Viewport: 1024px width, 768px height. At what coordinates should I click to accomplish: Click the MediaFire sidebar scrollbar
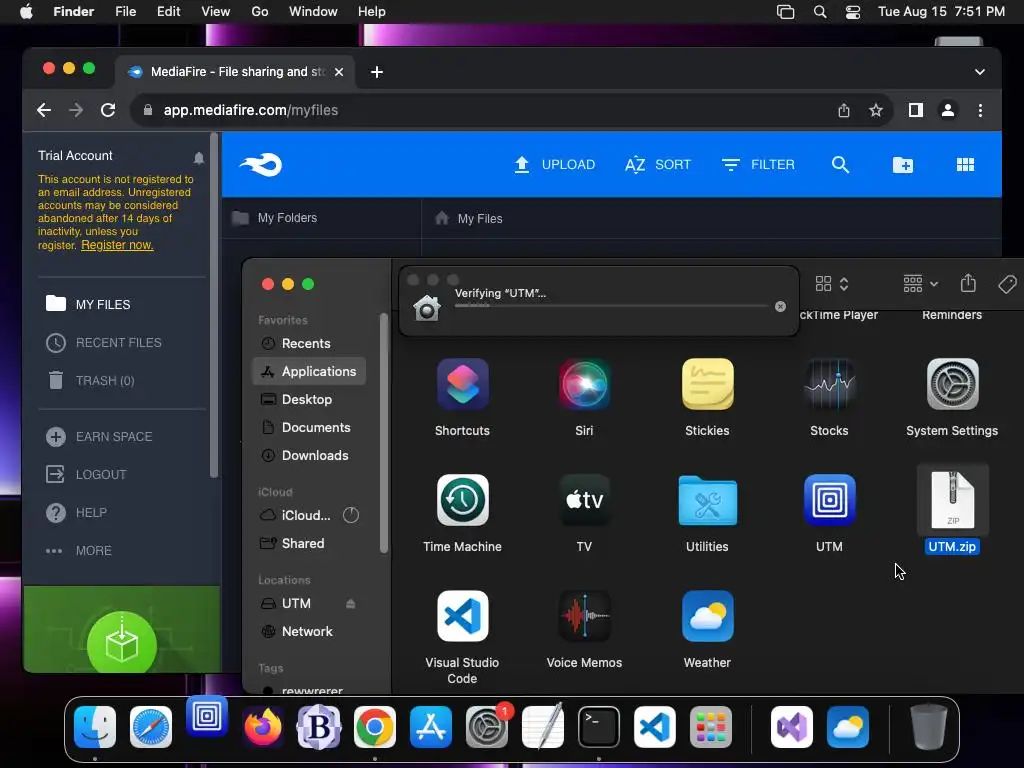tap(214, 304)
